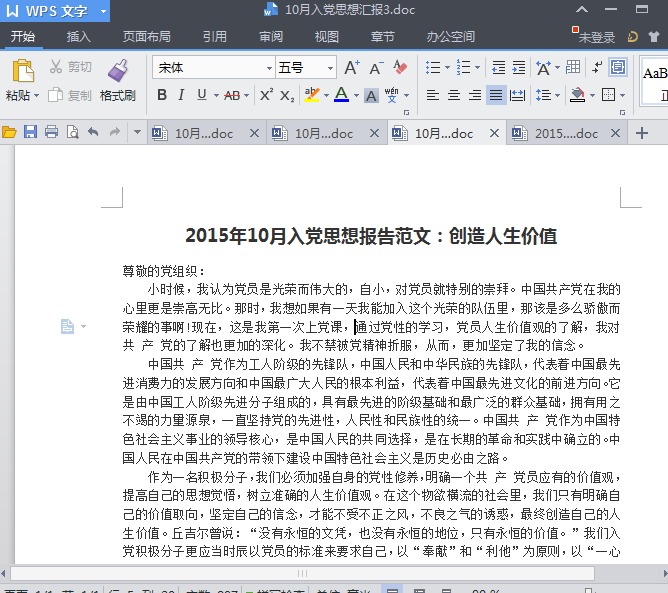Clear formatting with the eraser icon
The height and width of the screenshot is (593, 668).
point(400,67)
